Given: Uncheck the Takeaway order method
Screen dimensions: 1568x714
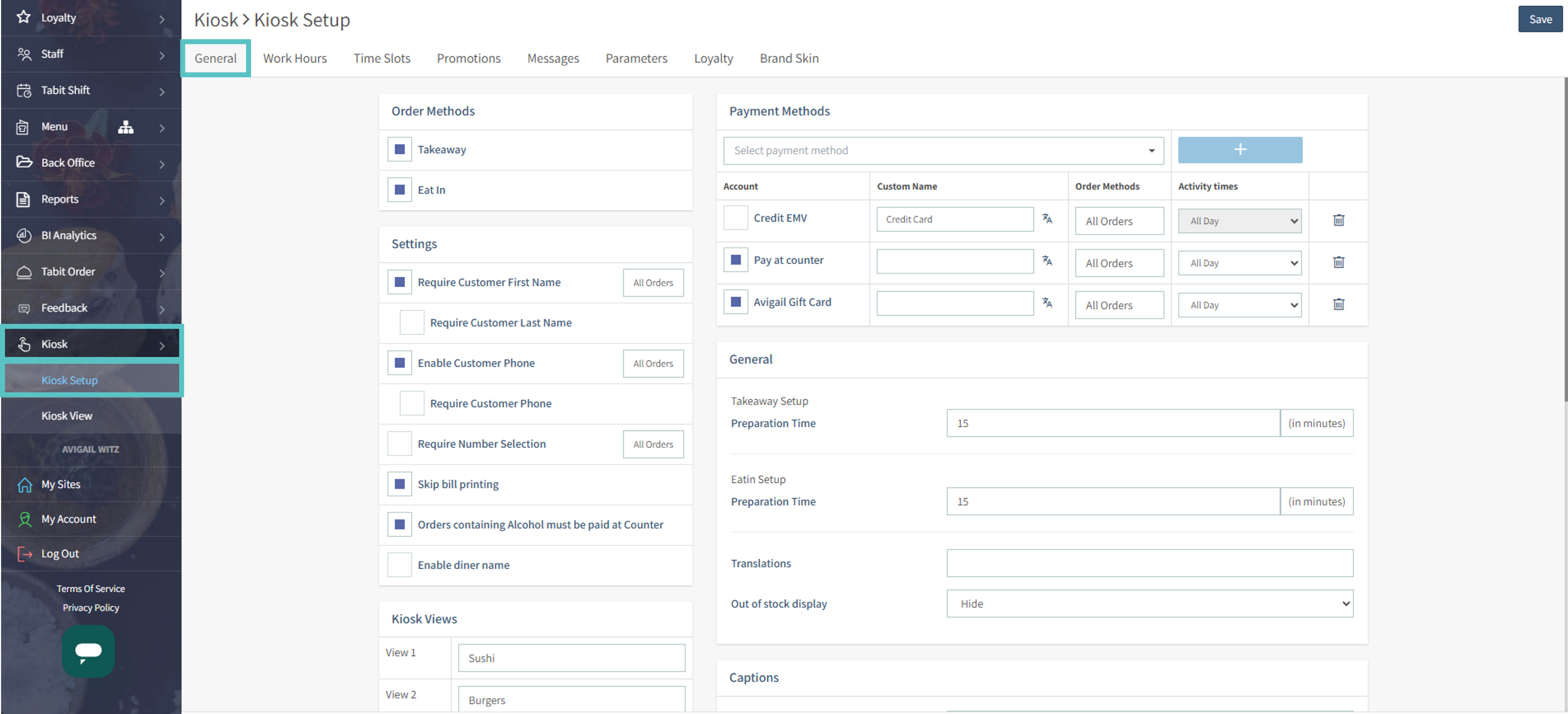Looking at the screenshot, I should [400, 149].
